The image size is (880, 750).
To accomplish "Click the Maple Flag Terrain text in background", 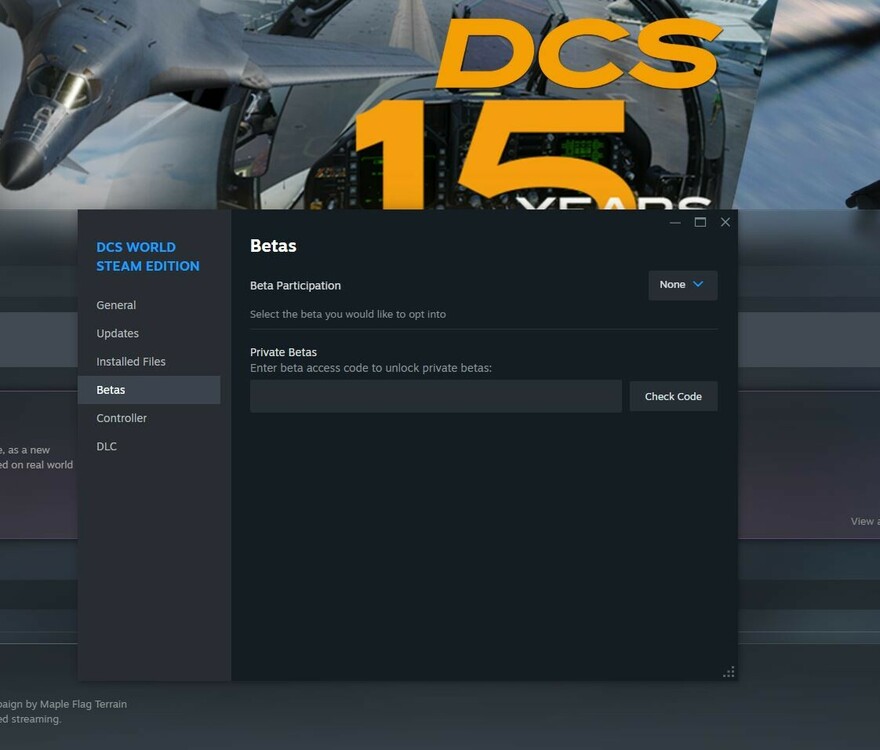I will point(83,704).
